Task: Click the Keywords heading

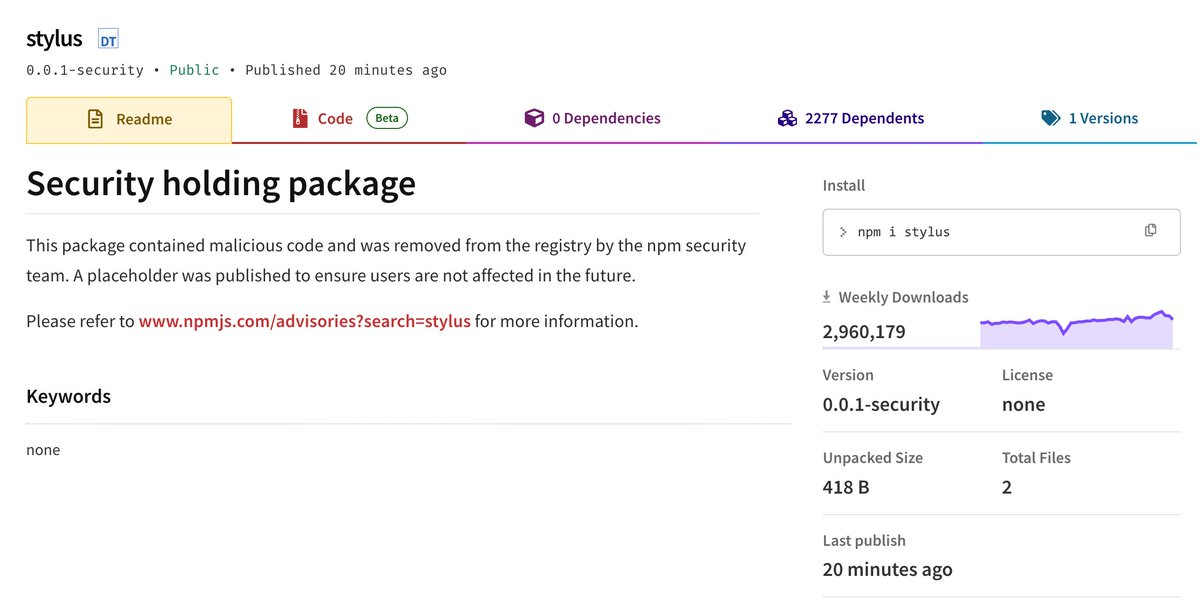Action: point(68,396)
